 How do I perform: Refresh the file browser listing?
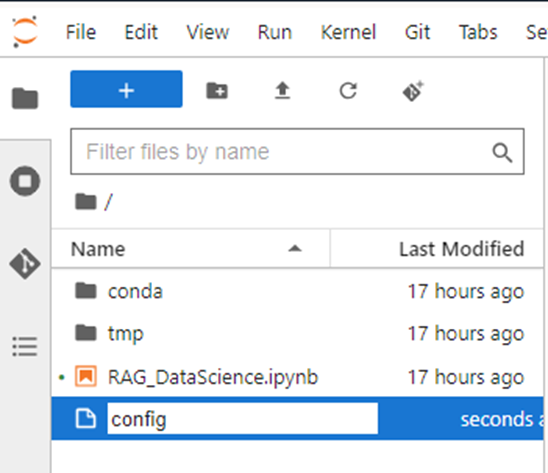pyautogui.click(x=348, y=91)
